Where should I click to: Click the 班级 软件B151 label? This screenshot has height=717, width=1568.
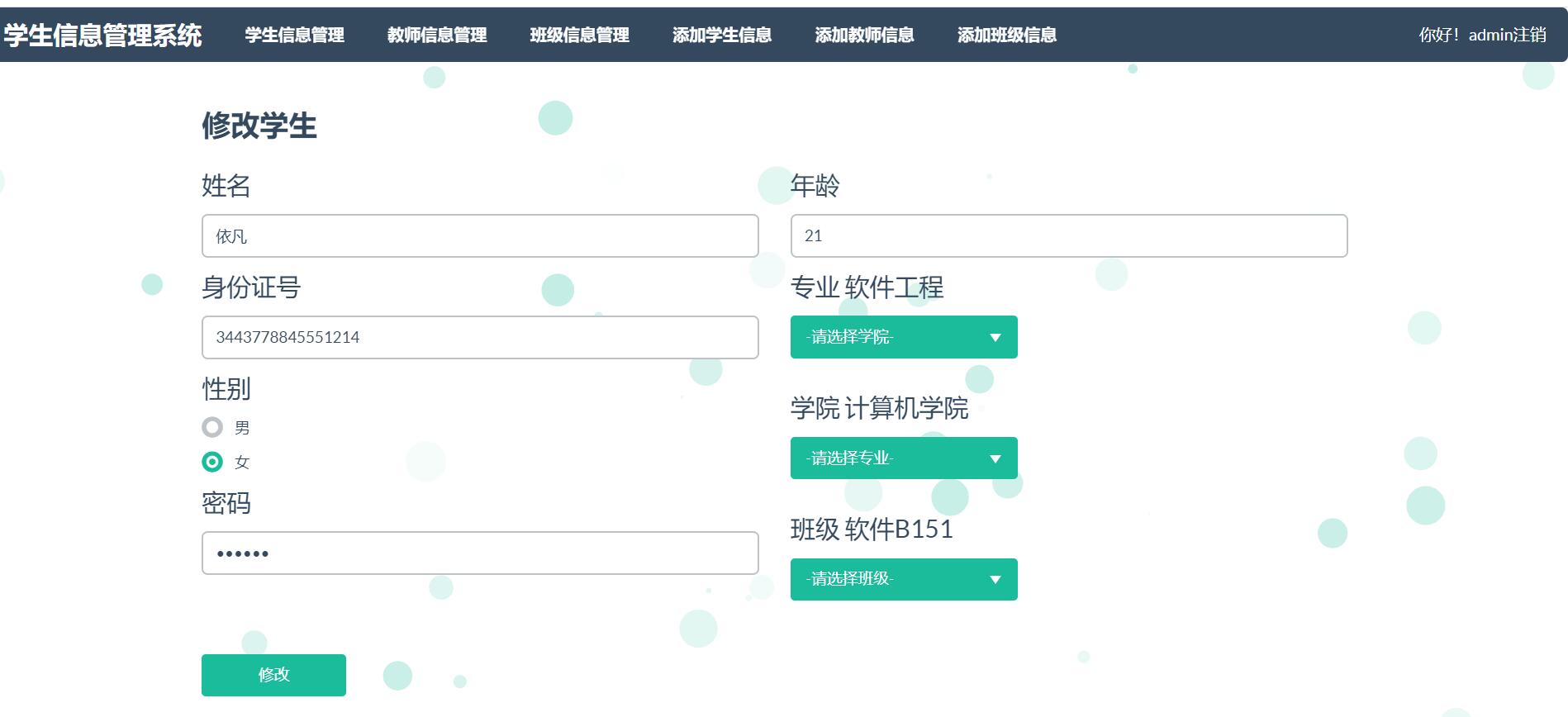(872, 529)
